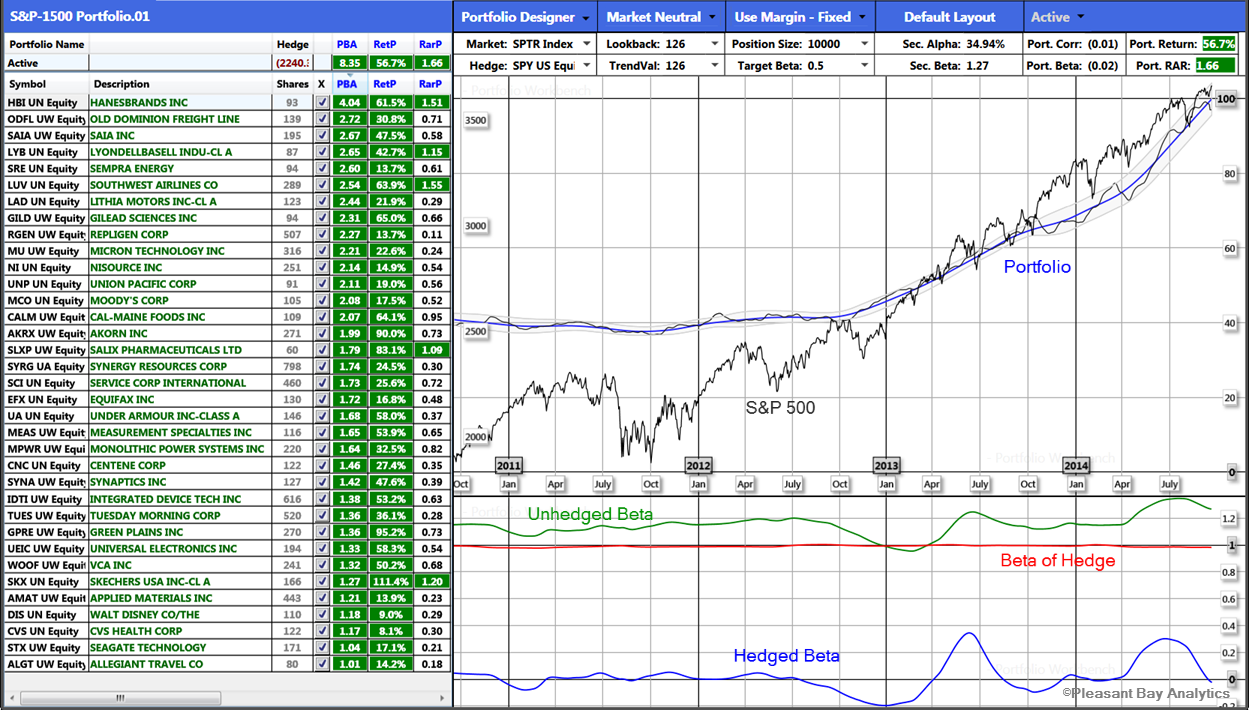This screenshot has width=1249, height=710.
Task: Click the Sec. Alpha 34.94% field
Action: (948, 44)
